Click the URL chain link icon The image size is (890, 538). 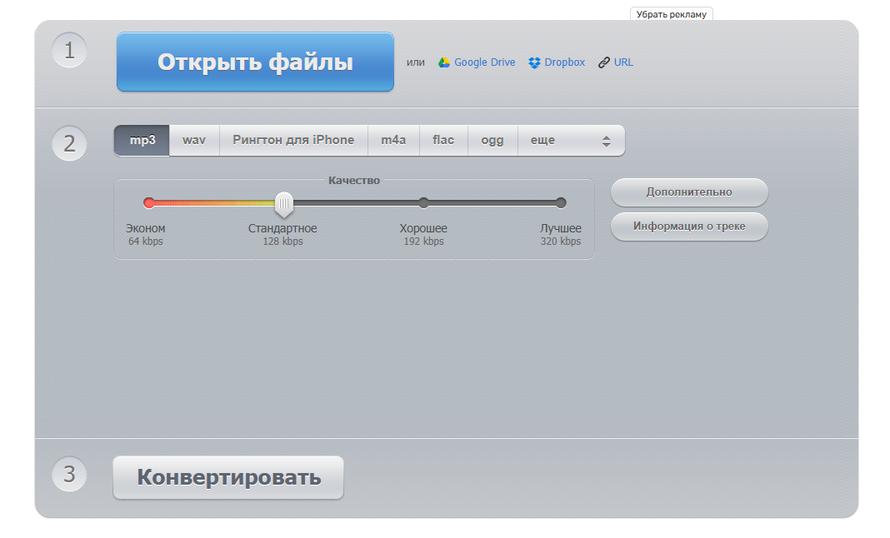pyautogui.click(x=604, y=62)
